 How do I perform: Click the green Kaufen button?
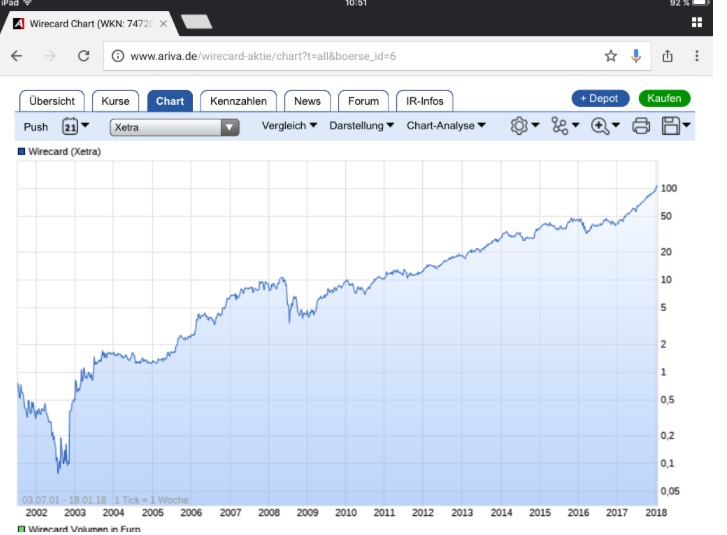point(664,98)
